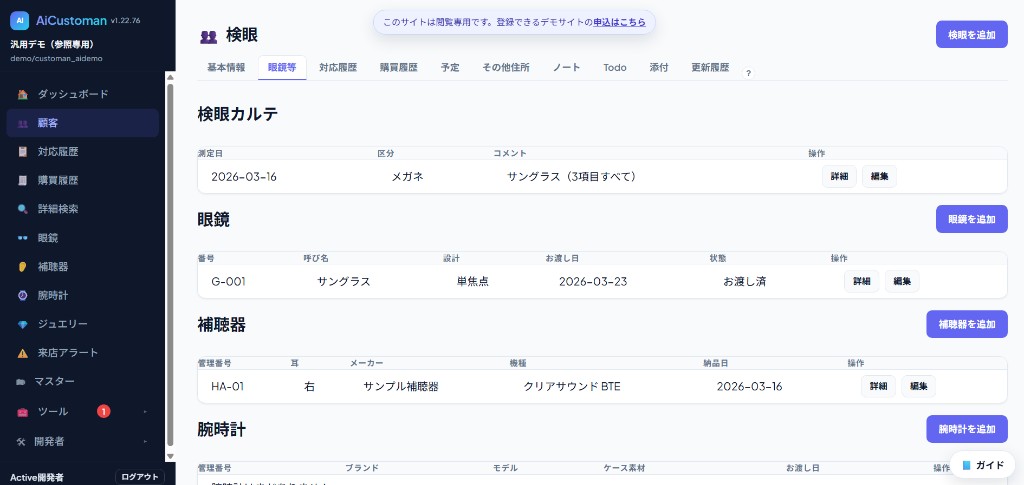Click 編集 for hearing aid HA-01
This screenshot has height=485, width=1024.
pyautogui.click(x=918, y=386)
